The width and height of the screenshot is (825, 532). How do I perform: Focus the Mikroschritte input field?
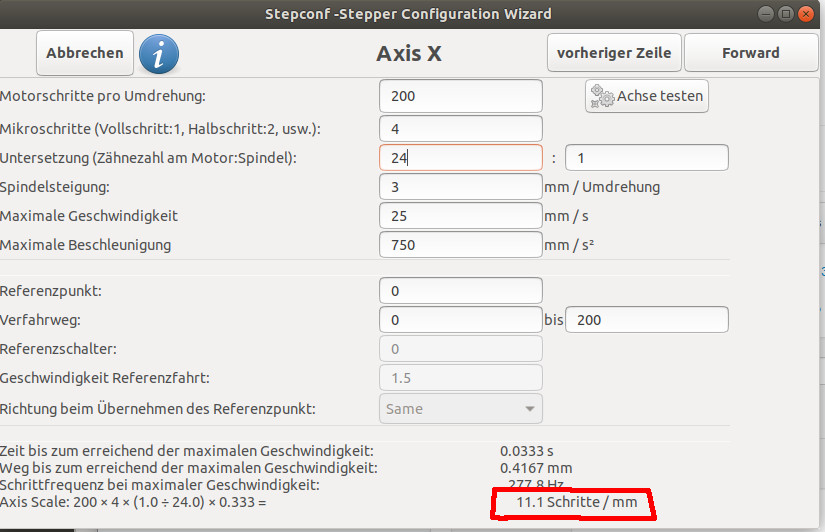pyautogui.click(x=460, y=129)
